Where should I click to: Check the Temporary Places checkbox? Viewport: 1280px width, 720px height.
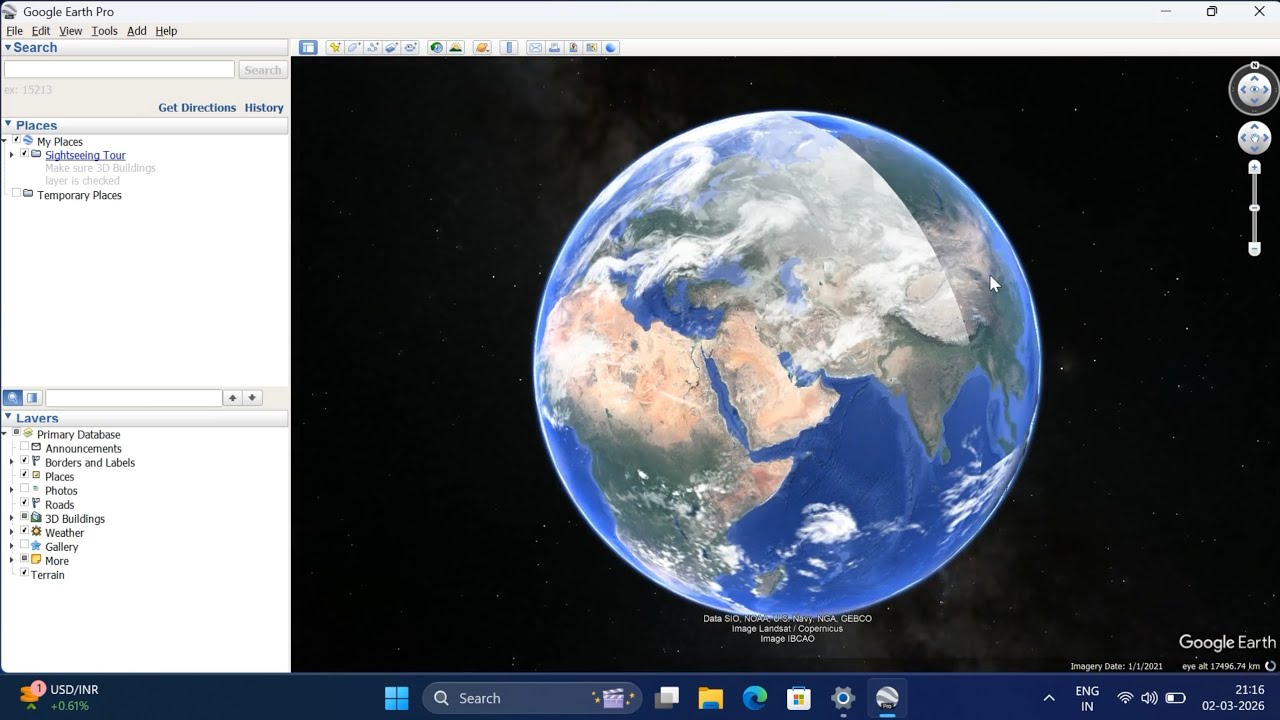tap(16, 194)
